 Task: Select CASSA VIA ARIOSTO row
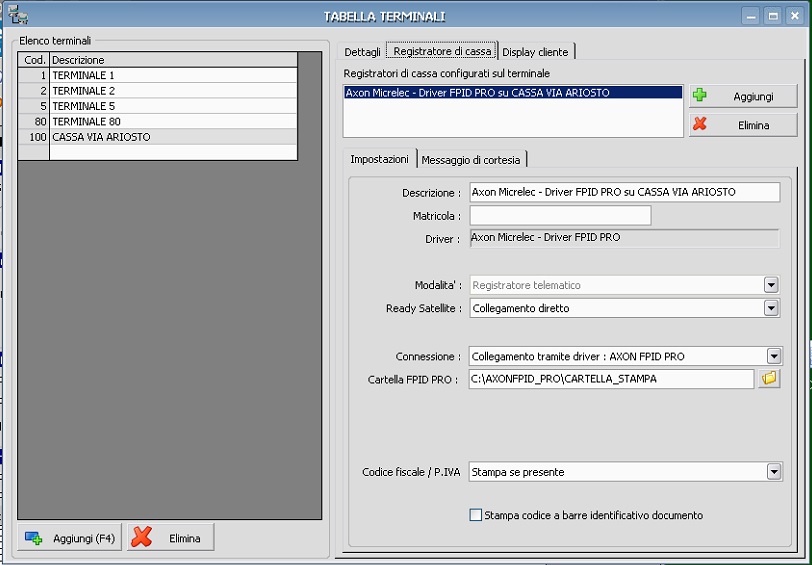pos(157,137)
